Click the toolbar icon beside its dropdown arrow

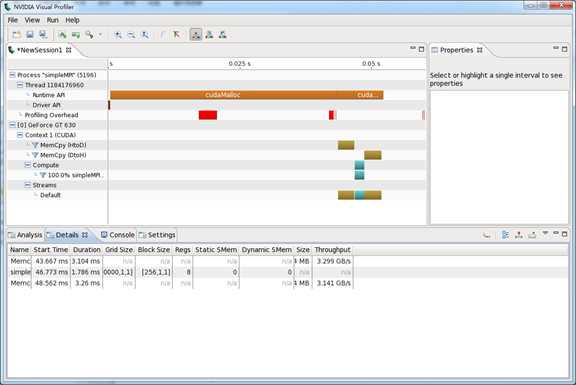coord(89,35)
